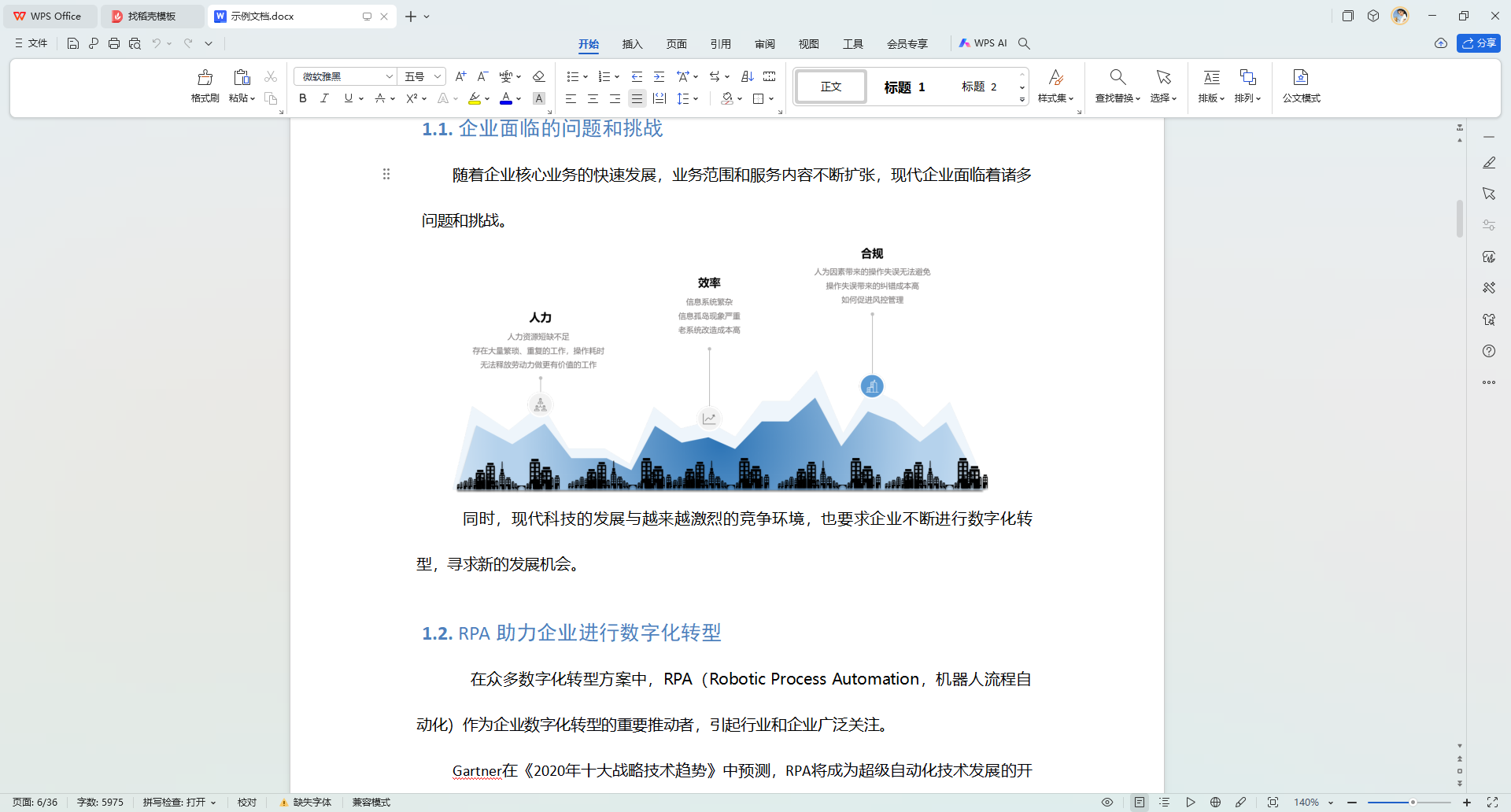1511x812 pixels.
Task: Click the print icon in quick access bar
Action: [x=114, y=43]
